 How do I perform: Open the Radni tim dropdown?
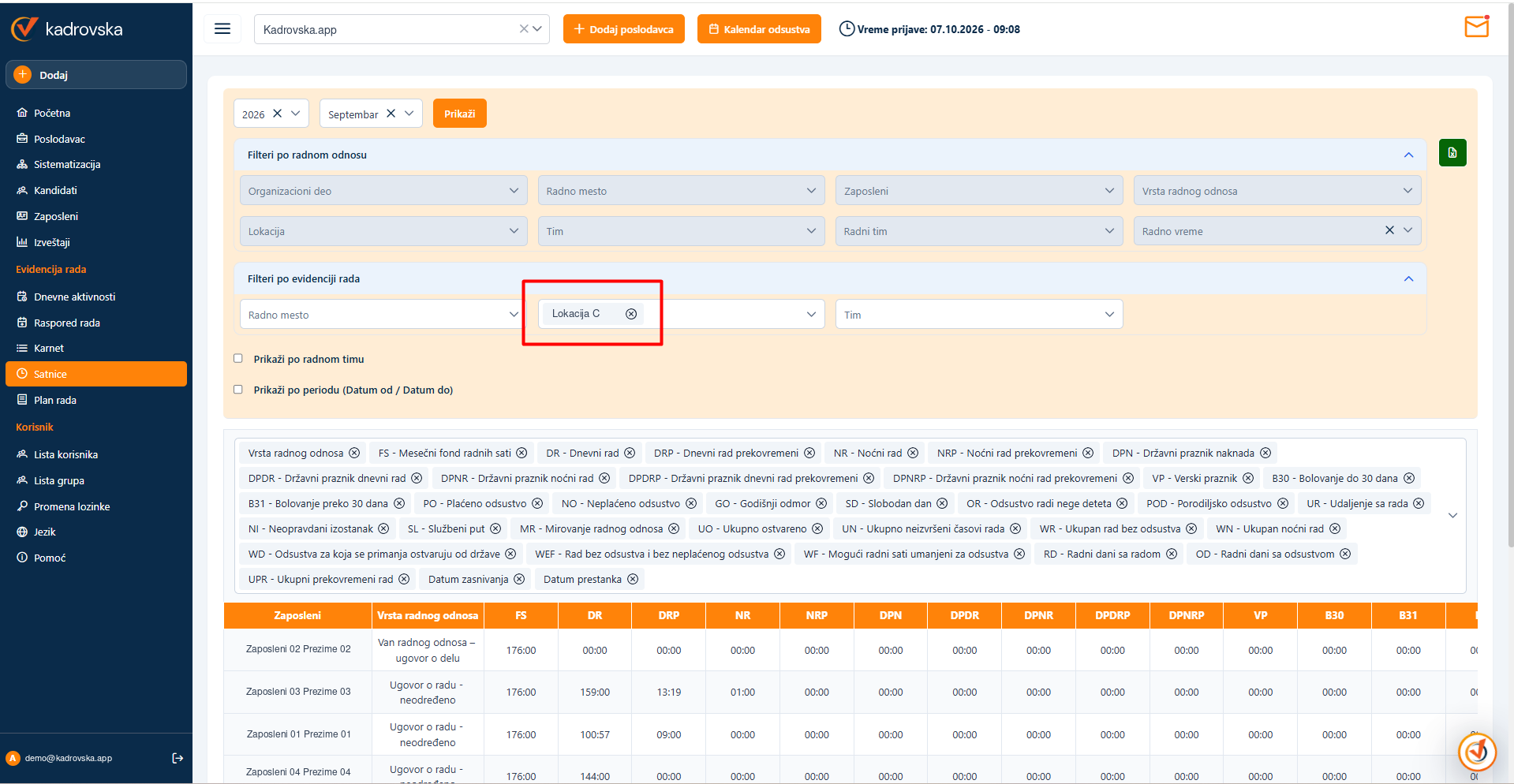pyautogui.click(x=979, y=231)
